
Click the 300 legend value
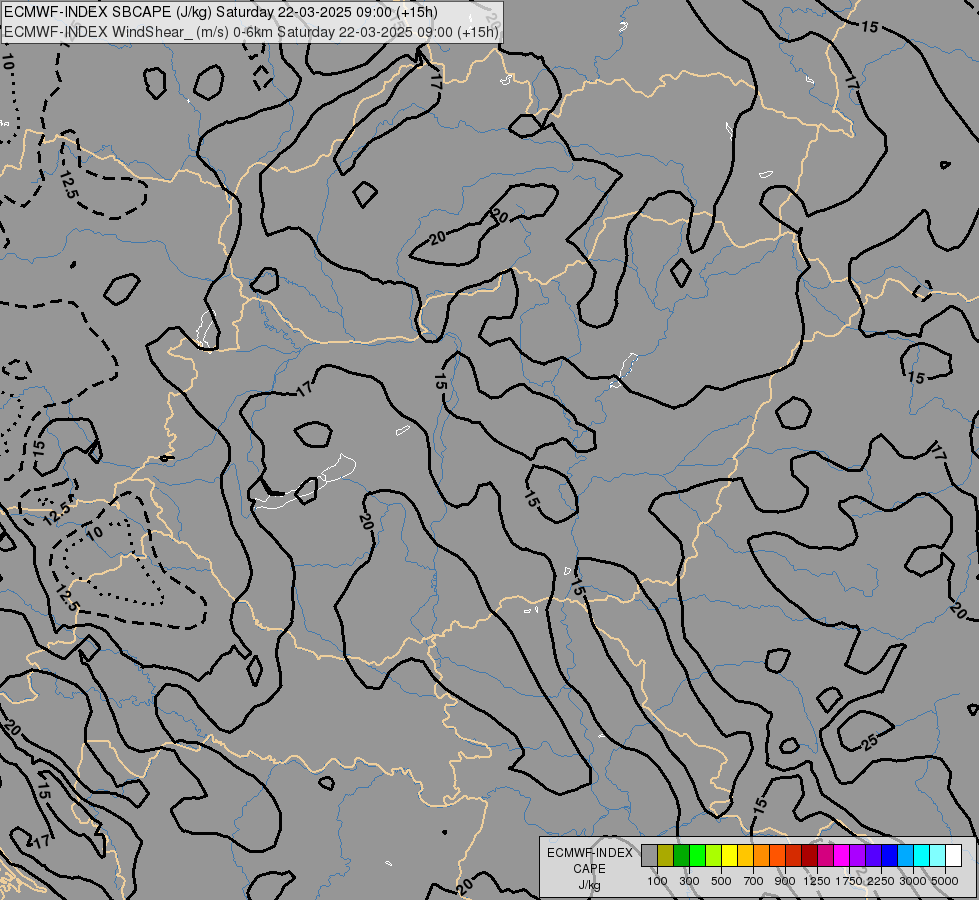(689, 881)
